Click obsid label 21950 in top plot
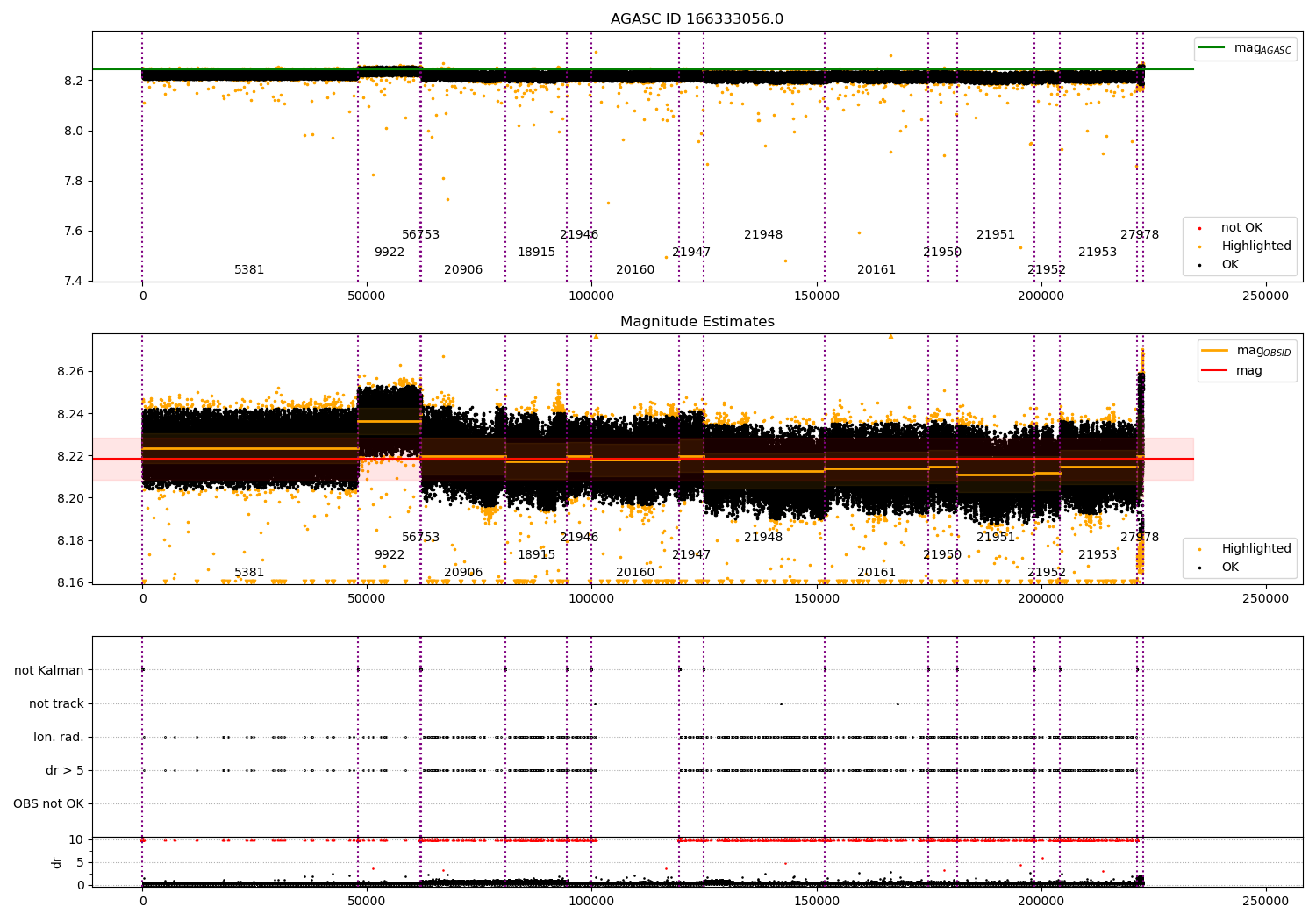The height and width of the screenshot is (921, 1316). coord(942,253)
